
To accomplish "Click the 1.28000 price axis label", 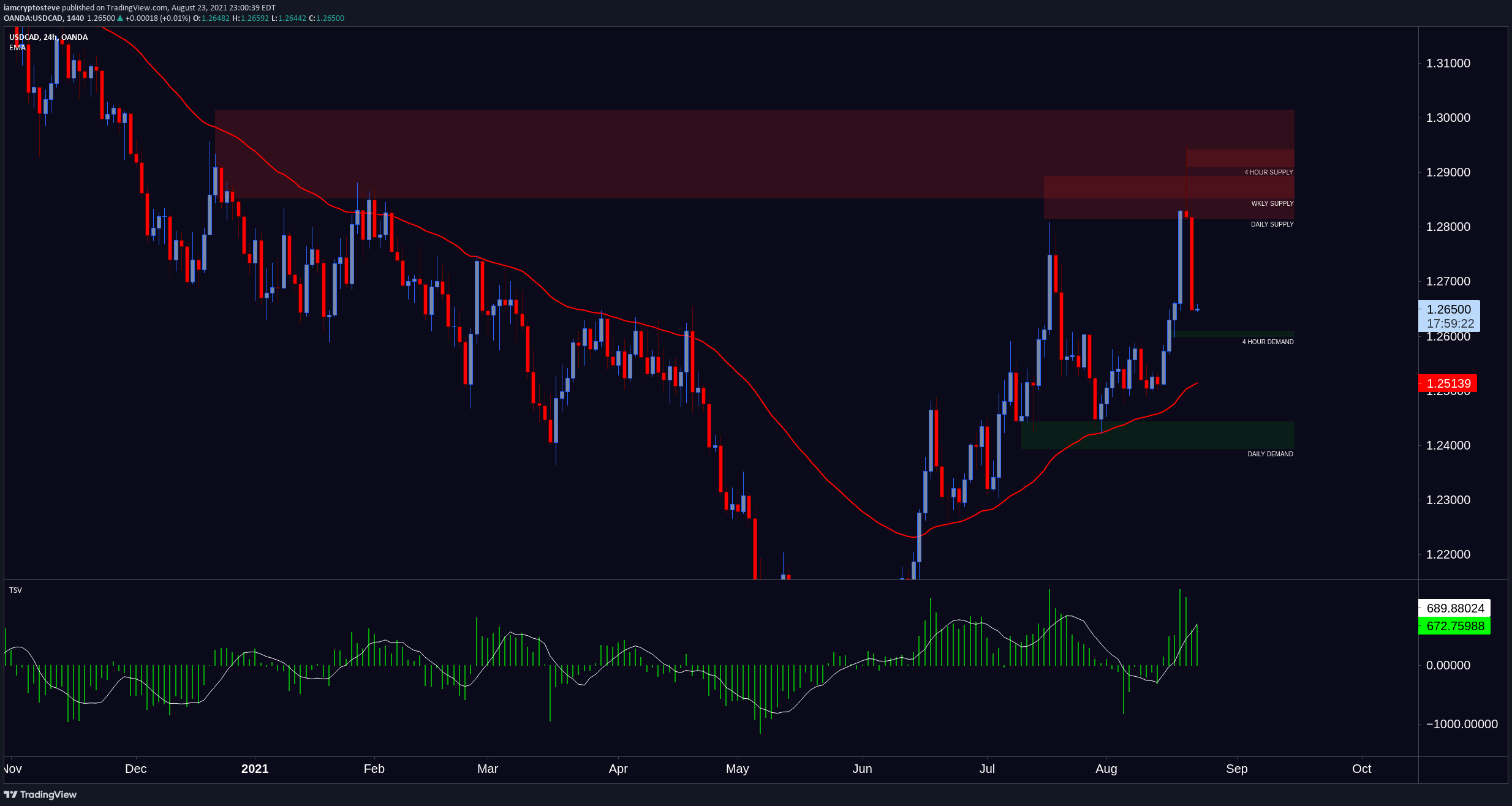I will point(1448,227).
